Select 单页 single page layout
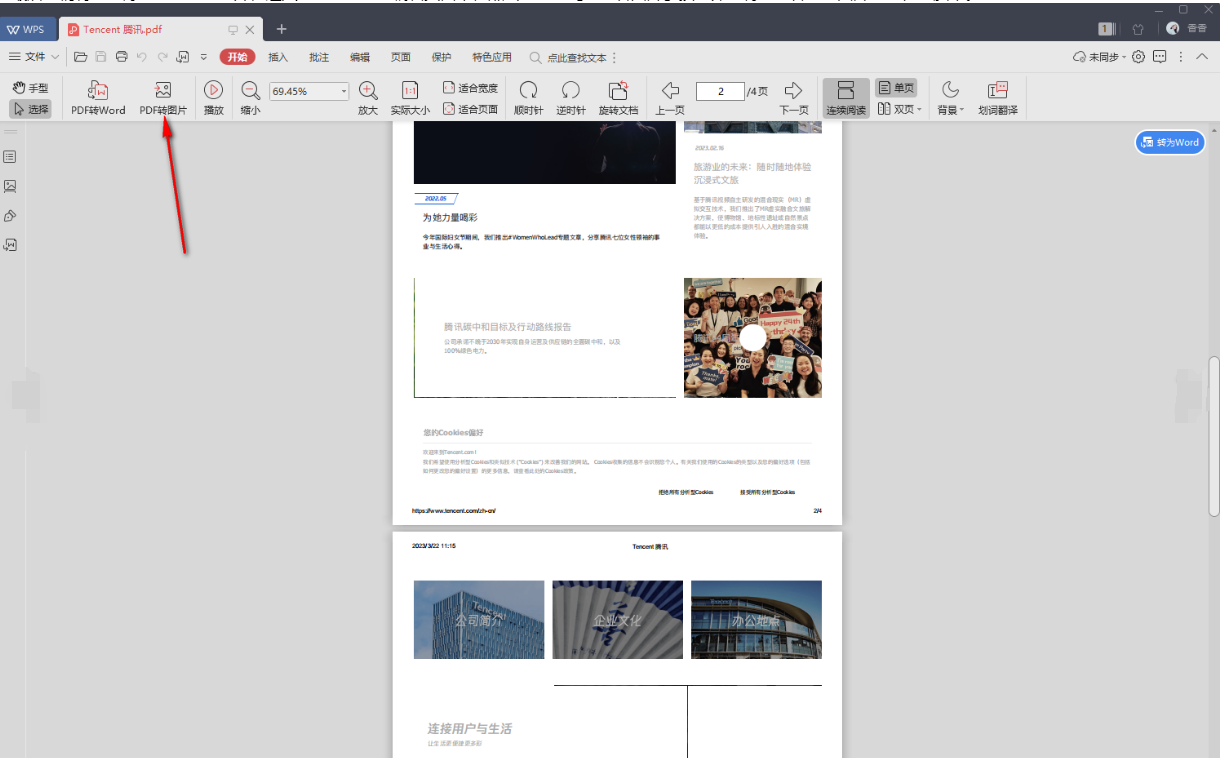 (x=896, y=88)
